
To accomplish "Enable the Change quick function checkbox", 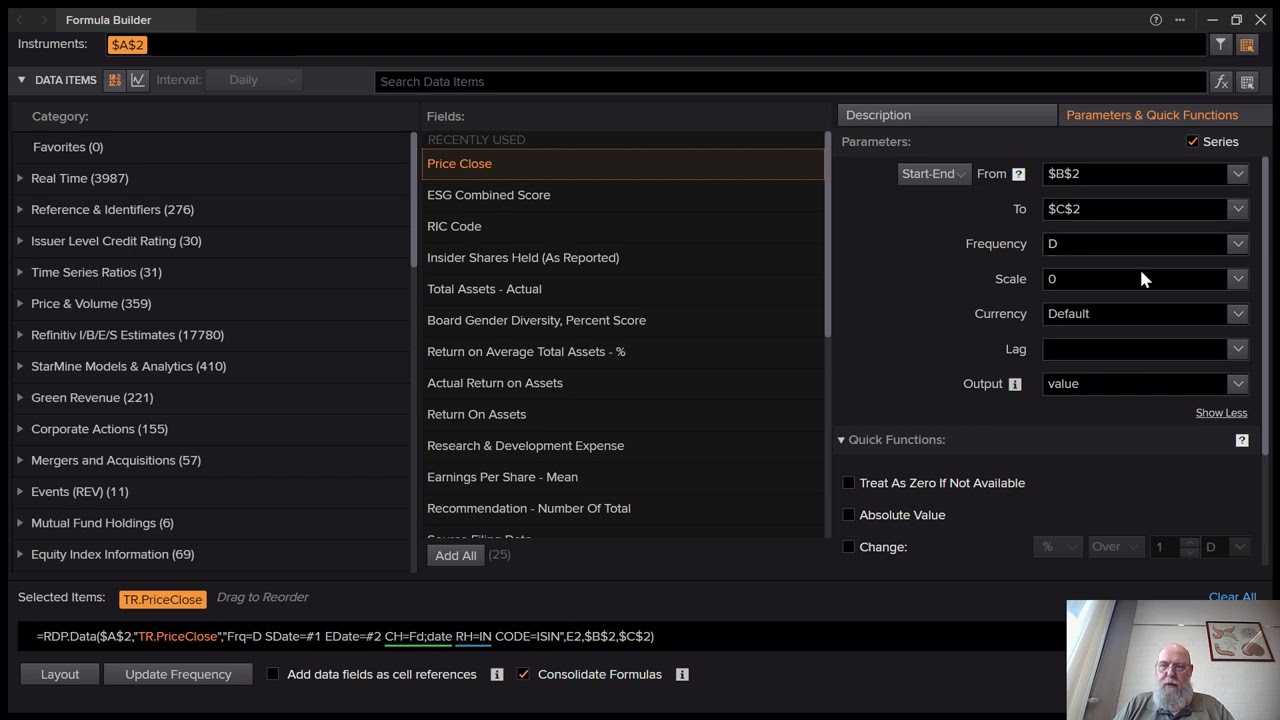I will point(849,547).
